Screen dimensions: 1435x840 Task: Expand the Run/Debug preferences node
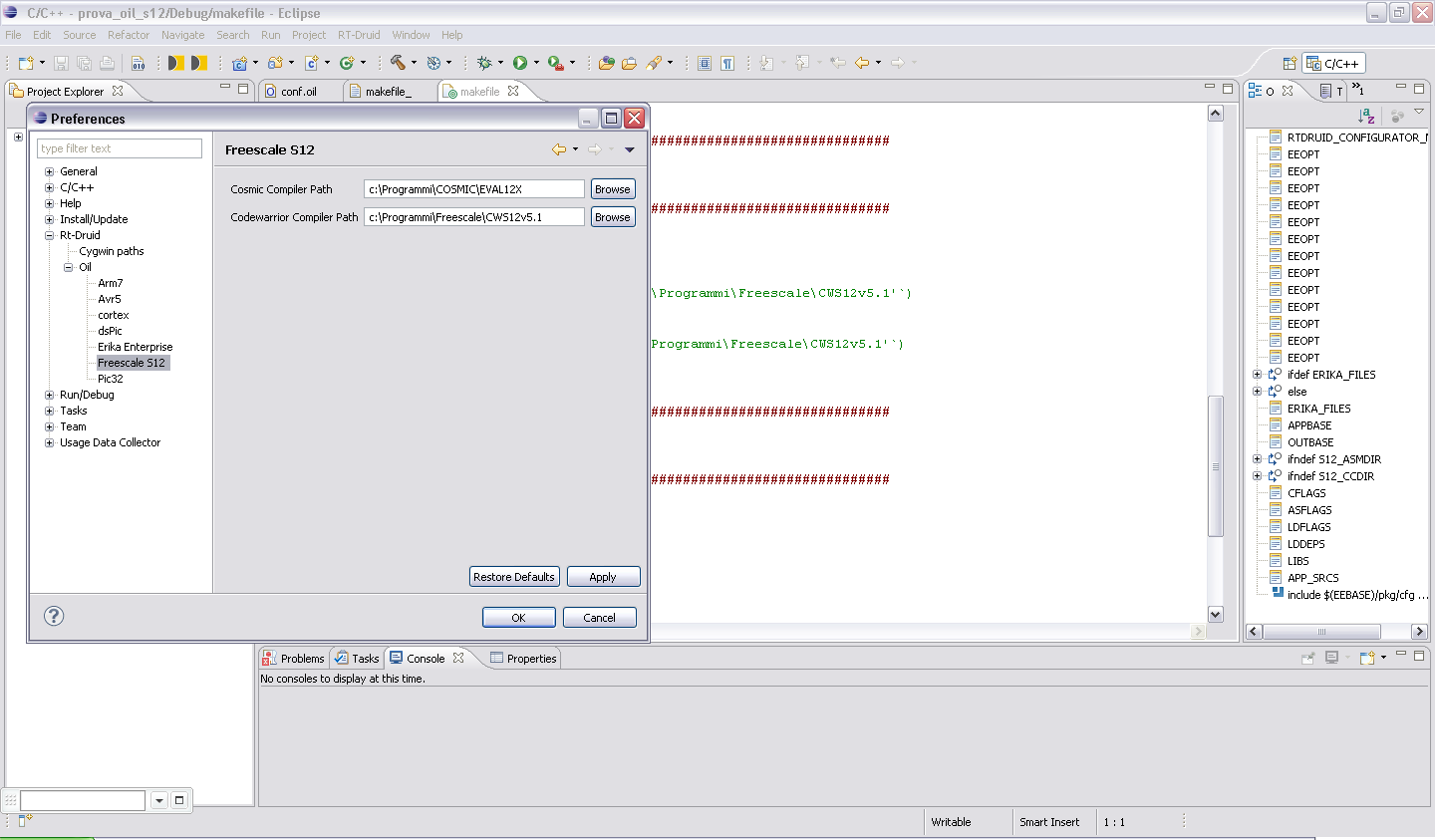[49, 395]
